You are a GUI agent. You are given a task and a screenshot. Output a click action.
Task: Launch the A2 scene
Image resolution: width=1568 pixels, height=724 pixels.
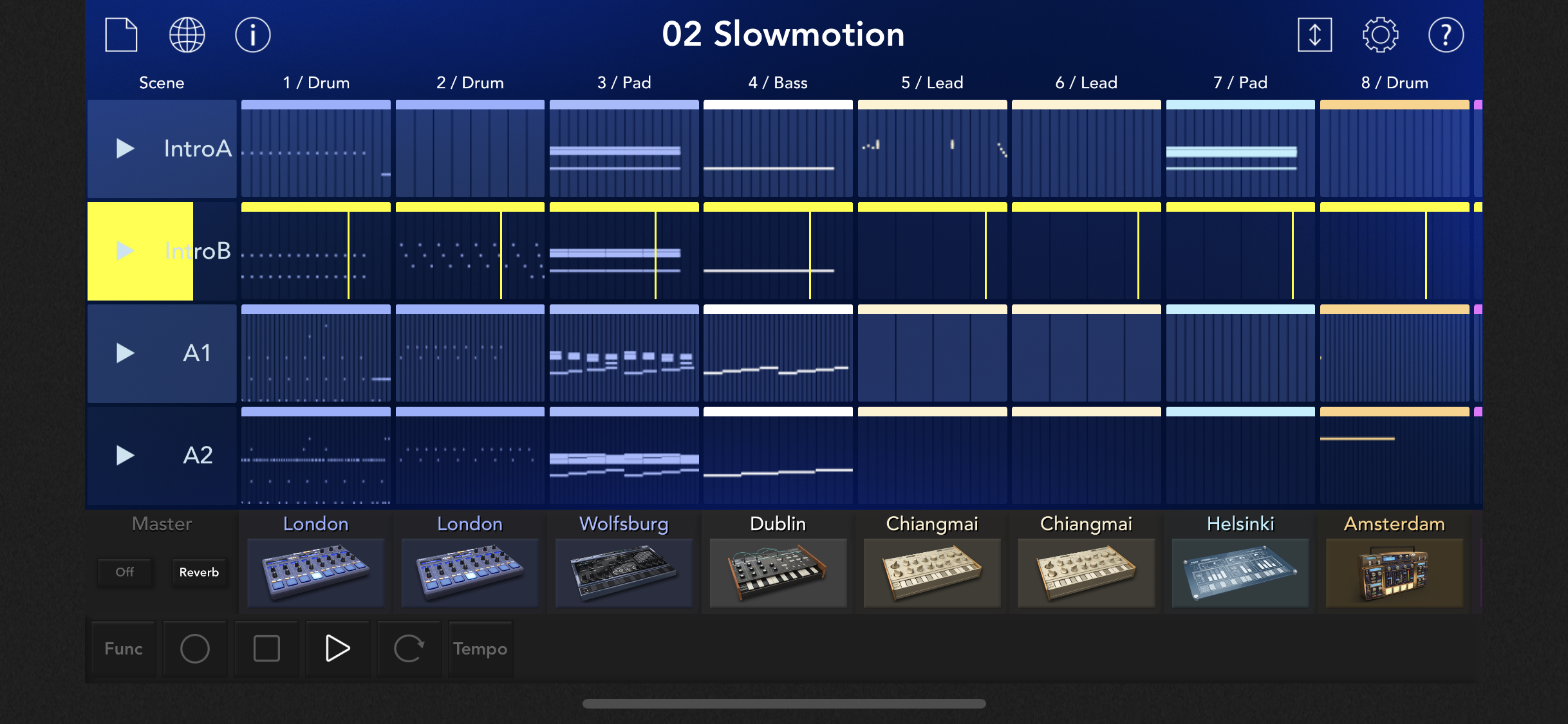pyautogui.click(x=126, y=456)
